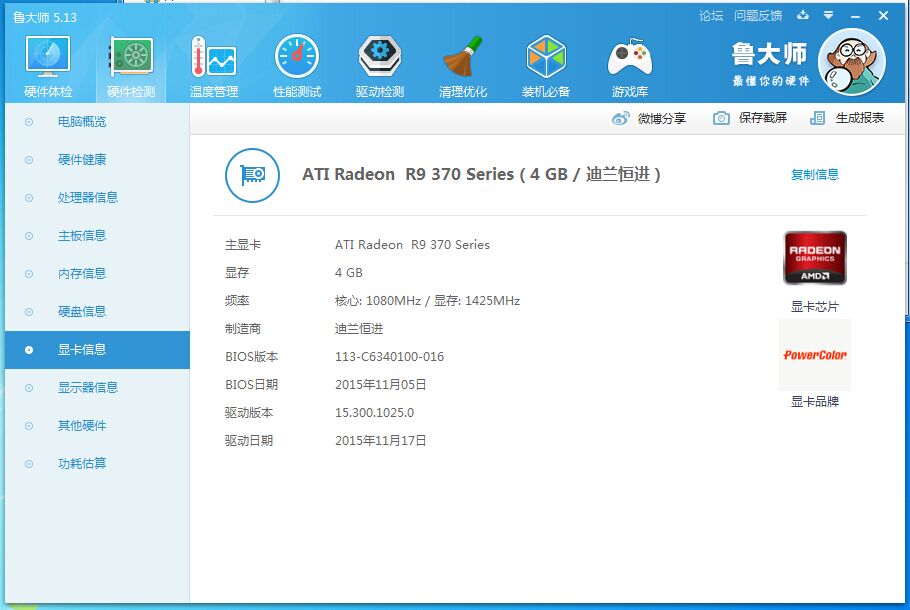The image size is (910, 610).
Task: Click 复制信息 to copy GPU info
Action: [815, 174]
